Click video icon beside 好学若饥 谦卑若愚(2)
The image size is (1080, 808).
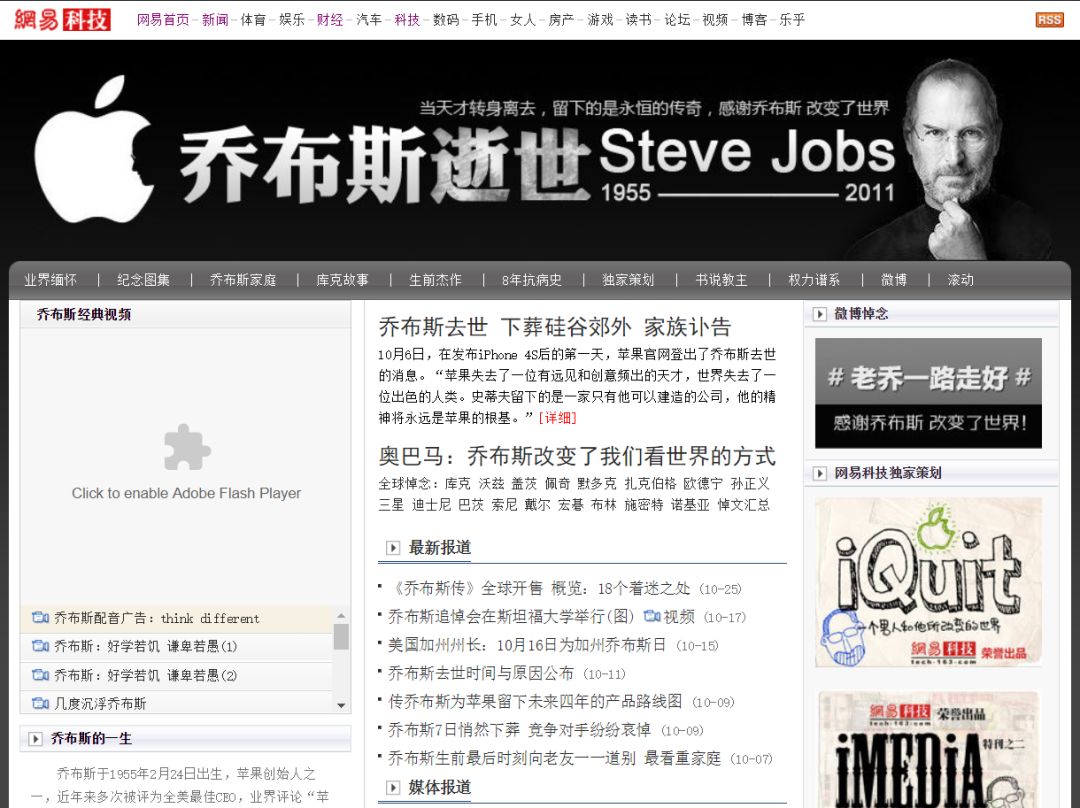[40, 675]
